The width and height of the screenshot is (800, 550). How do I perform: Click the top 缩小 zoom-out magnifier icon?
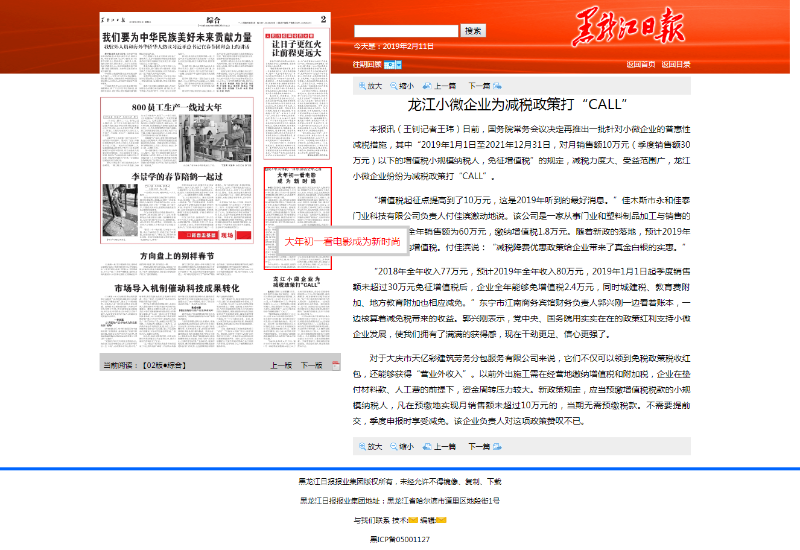pyautogui.click(x=395, y=86)
